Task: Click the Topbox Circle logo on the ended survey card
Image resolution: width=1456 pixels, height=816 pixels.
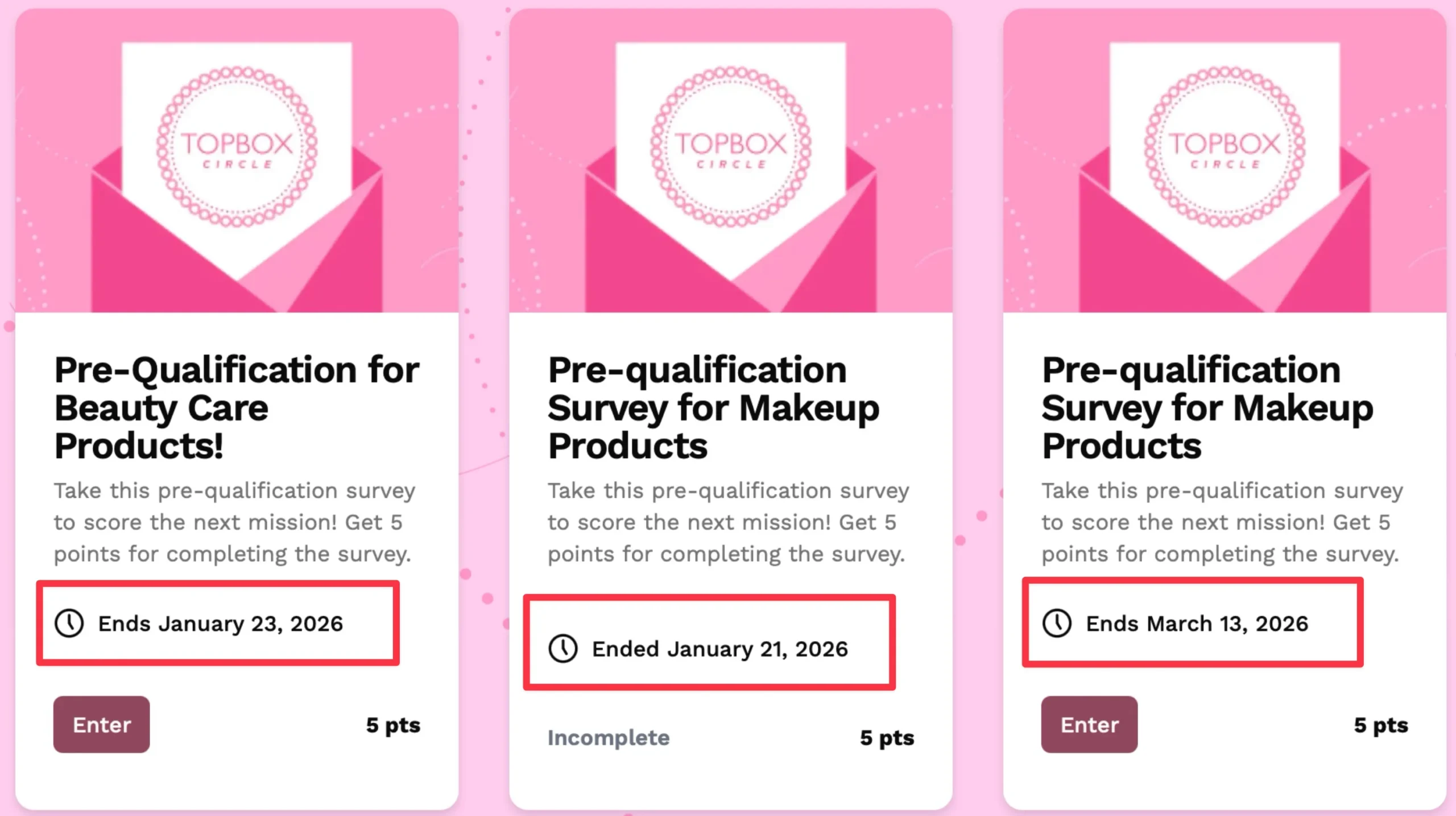Action: (x=730, y=147)
